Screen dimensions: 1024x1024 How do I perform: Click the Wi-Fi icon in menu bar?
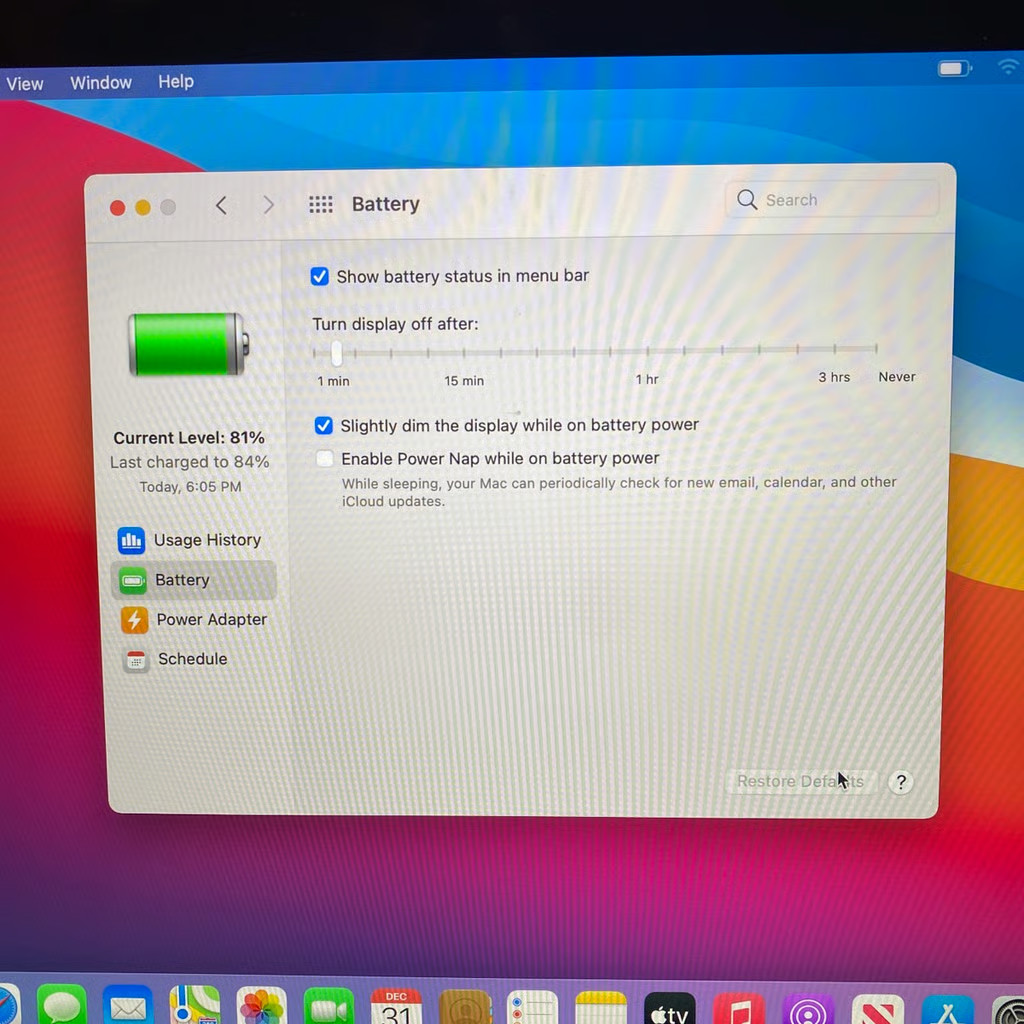(1009, 66)
